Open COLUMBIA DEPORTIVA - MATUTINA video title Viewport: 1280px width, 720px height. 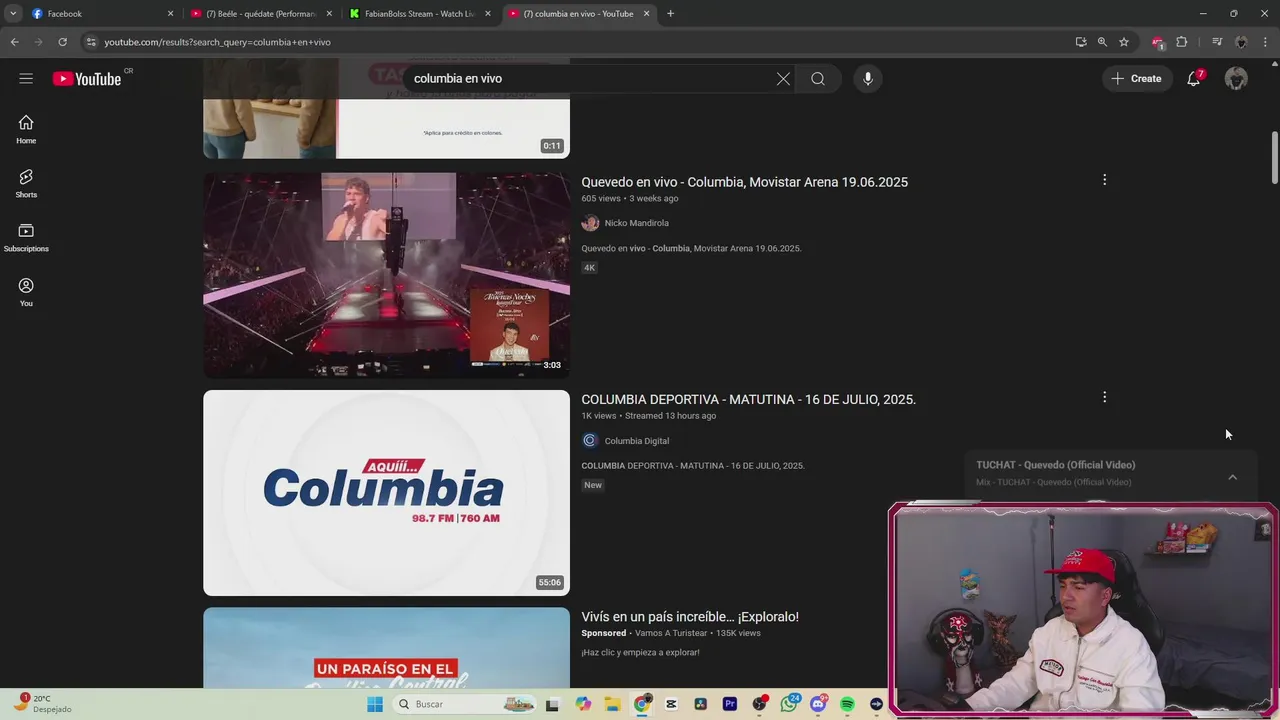749,399
